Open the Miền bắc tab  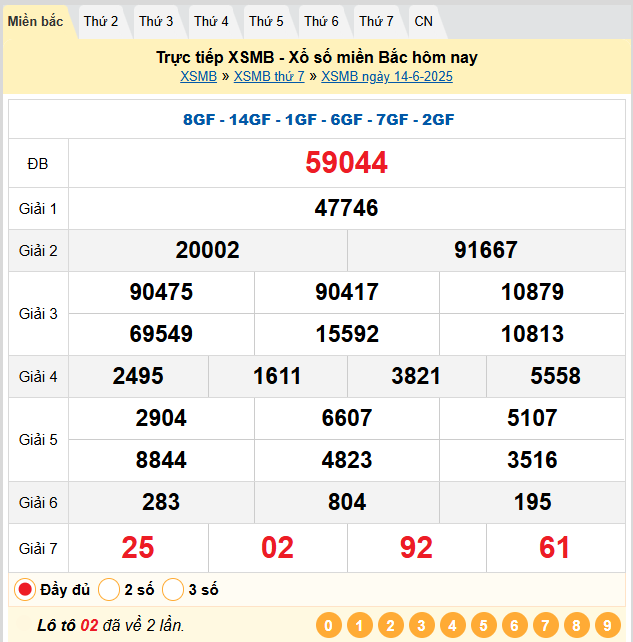(x=36, y=21)
